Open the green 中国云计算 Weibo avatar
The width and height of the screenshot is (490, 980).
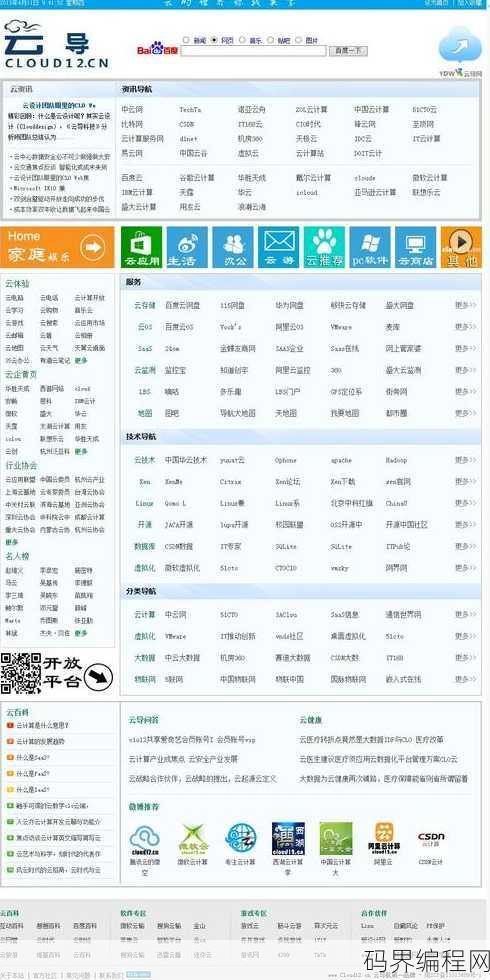coord(336,838)
